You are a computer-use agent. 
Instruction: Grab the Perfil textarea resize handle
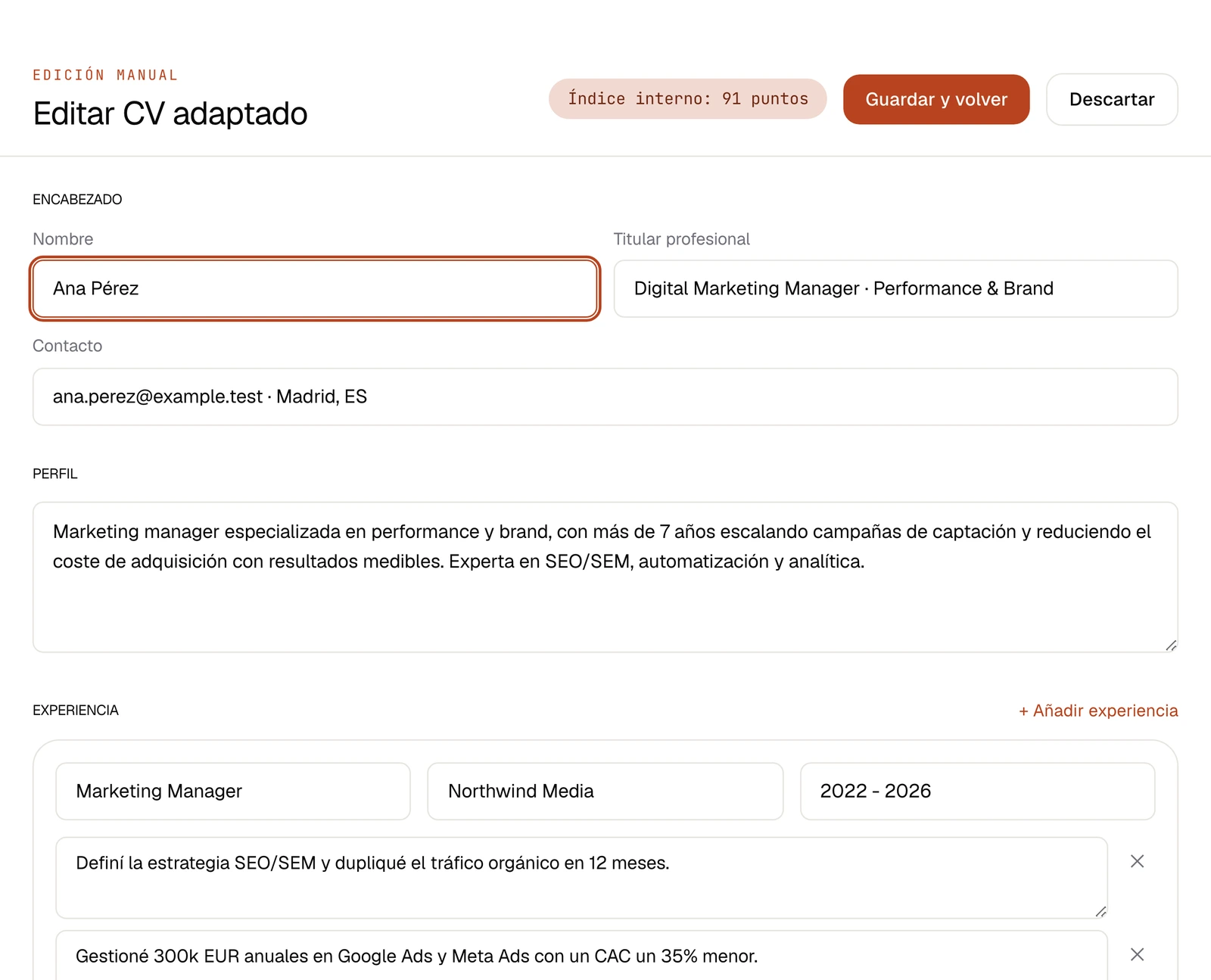1171,645
